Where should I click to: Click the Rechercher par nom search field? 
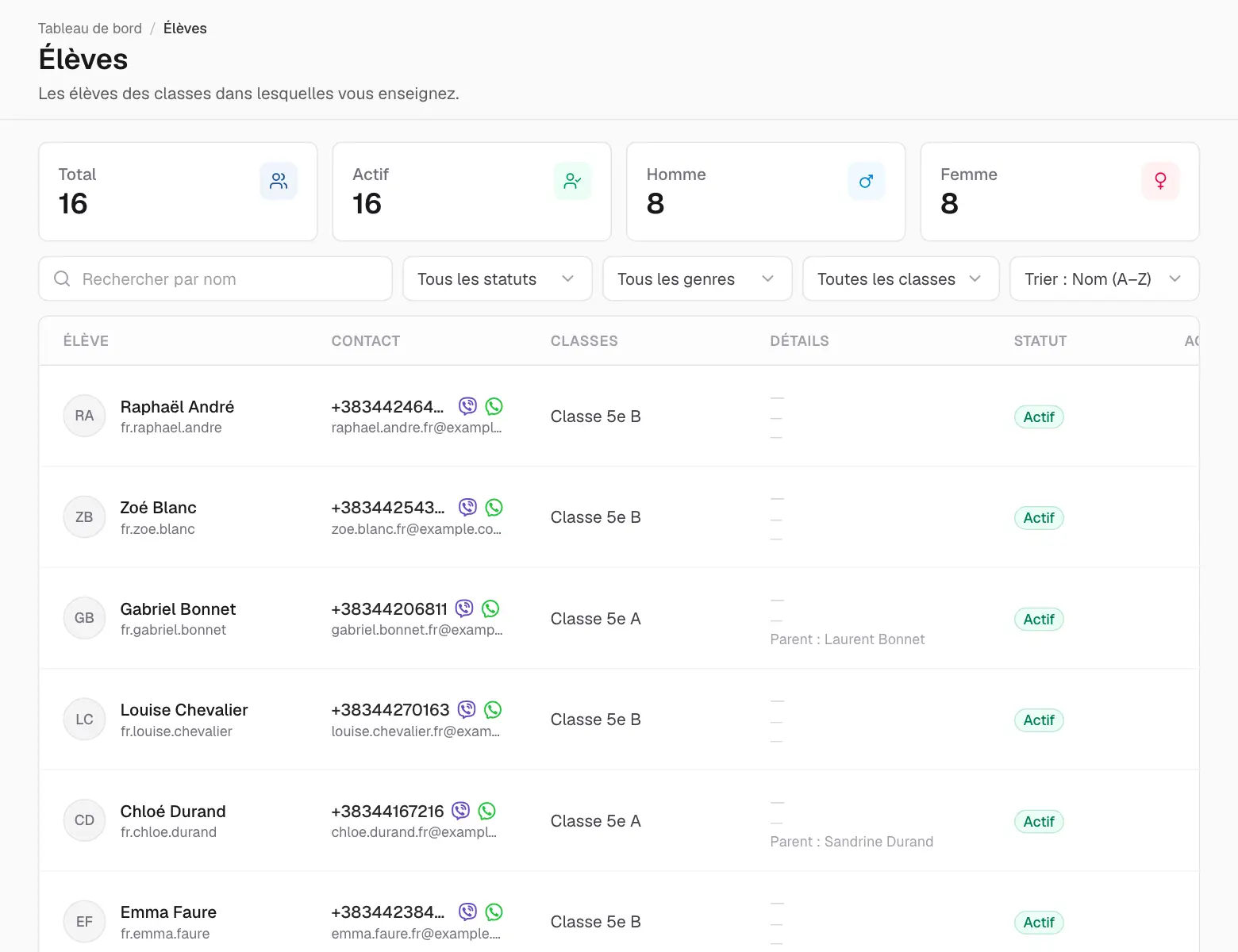pos(215,278)
